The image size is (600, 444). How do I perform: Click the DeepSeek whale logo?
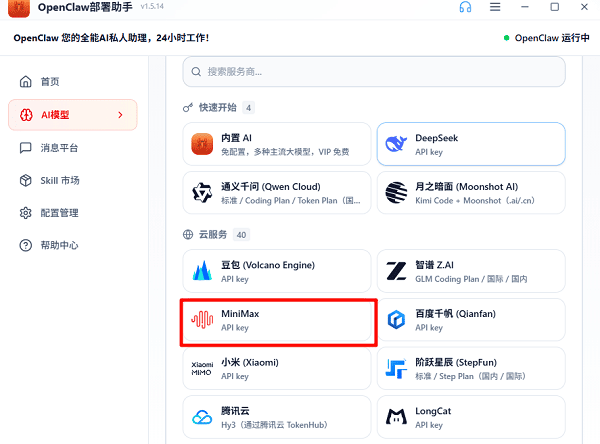(396, 144)
